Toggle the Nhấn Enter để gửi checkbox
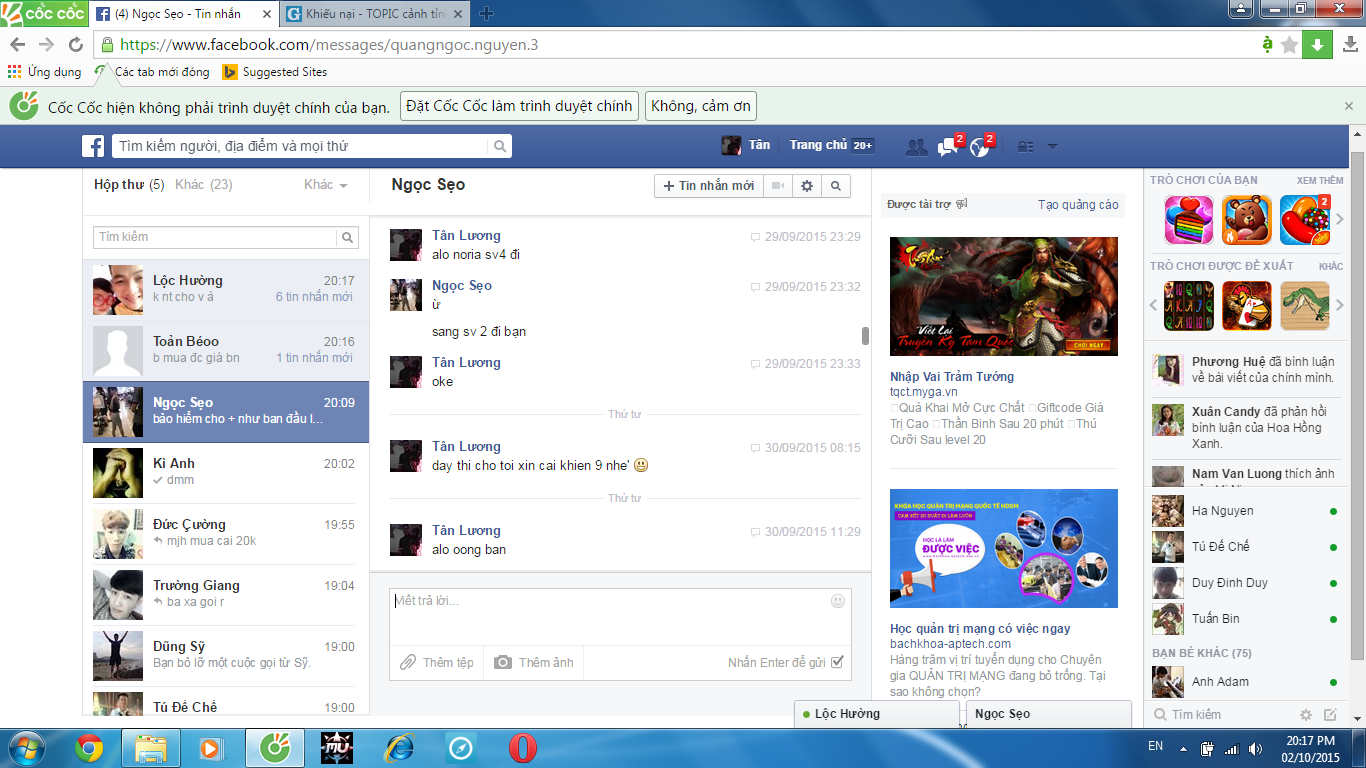This screenshot has height=768, width=1366. click(x=837, y=662)
